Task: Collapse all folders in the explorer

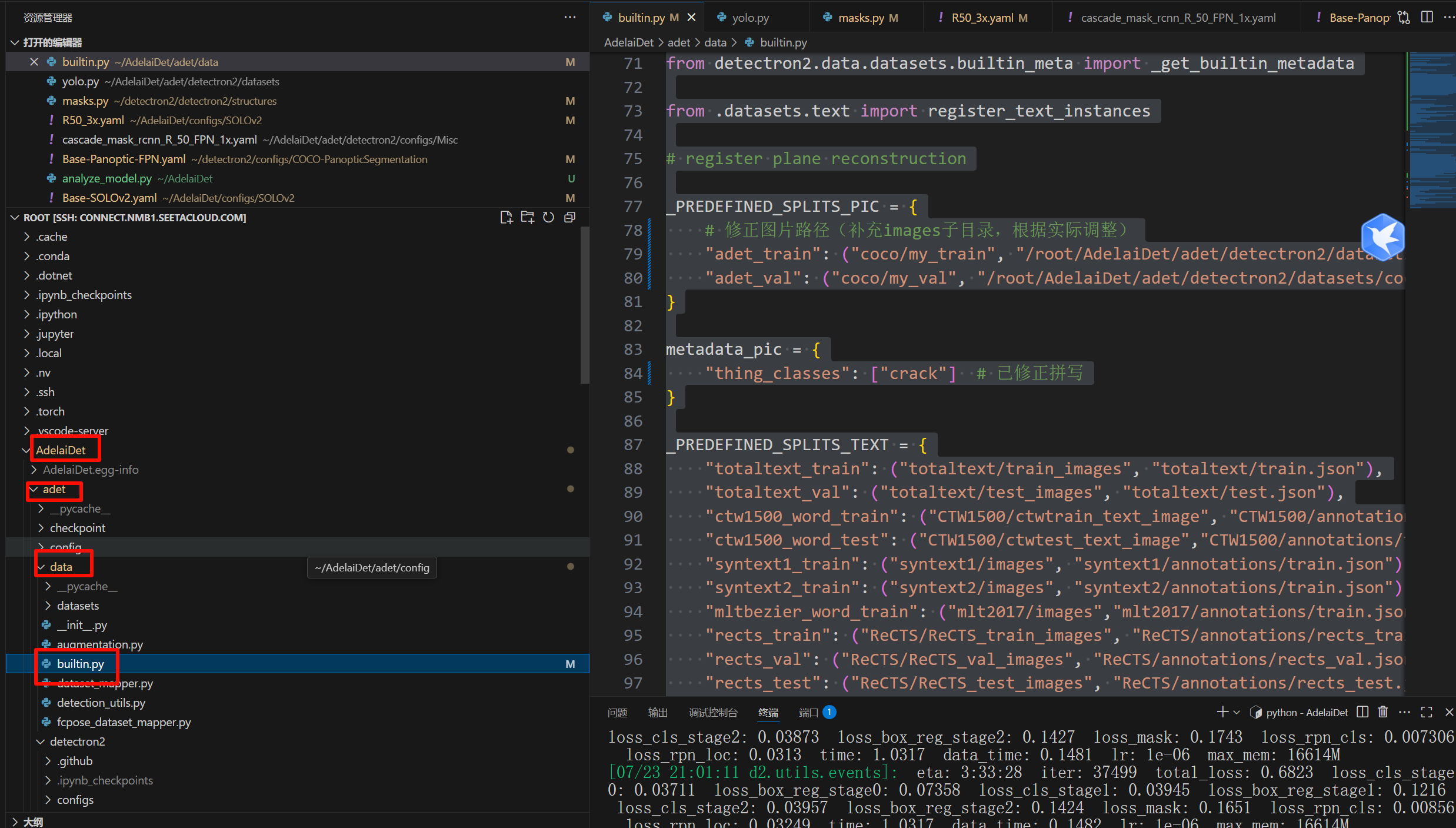Action: point(569,218)
